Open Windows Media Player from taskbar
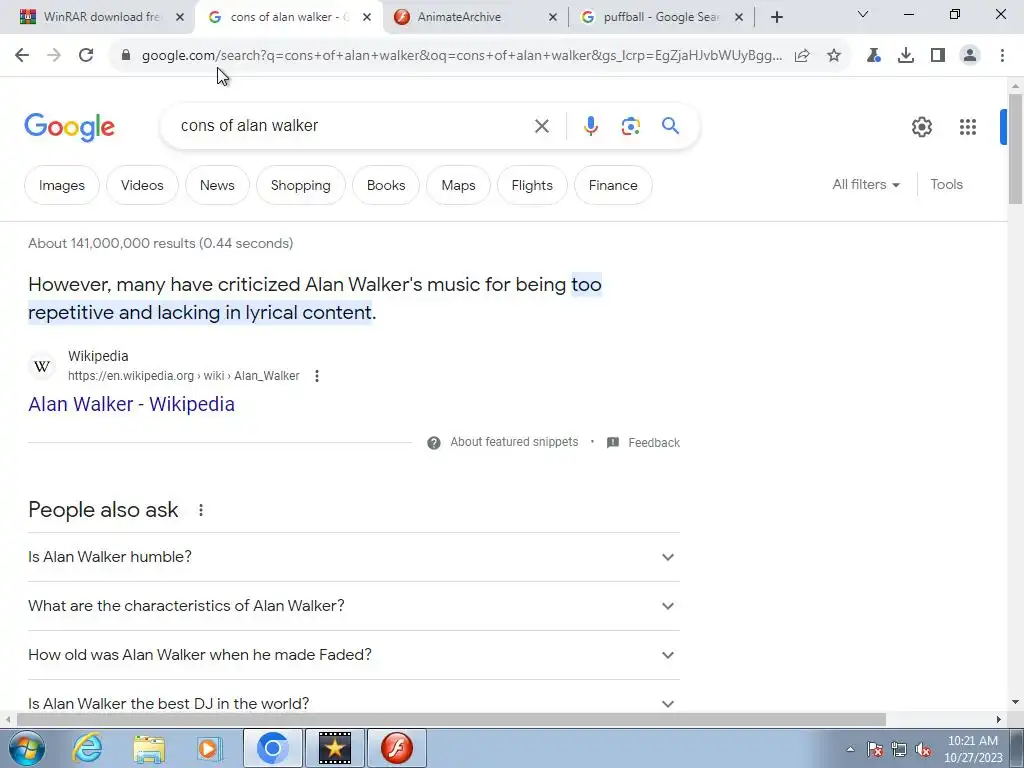This screenshot has height=768, width=1024. [x=210, y=748]
